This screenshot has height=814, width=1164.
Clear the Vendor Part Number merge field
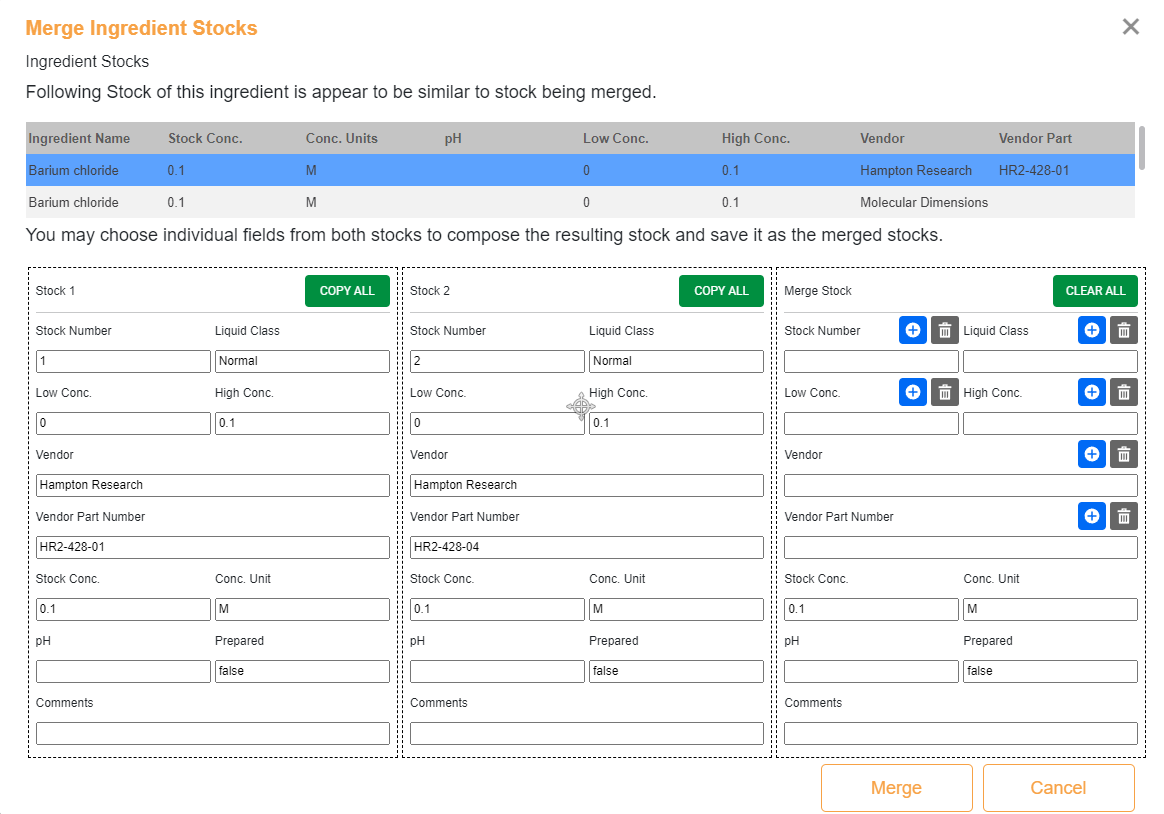tap(1123, 516)
